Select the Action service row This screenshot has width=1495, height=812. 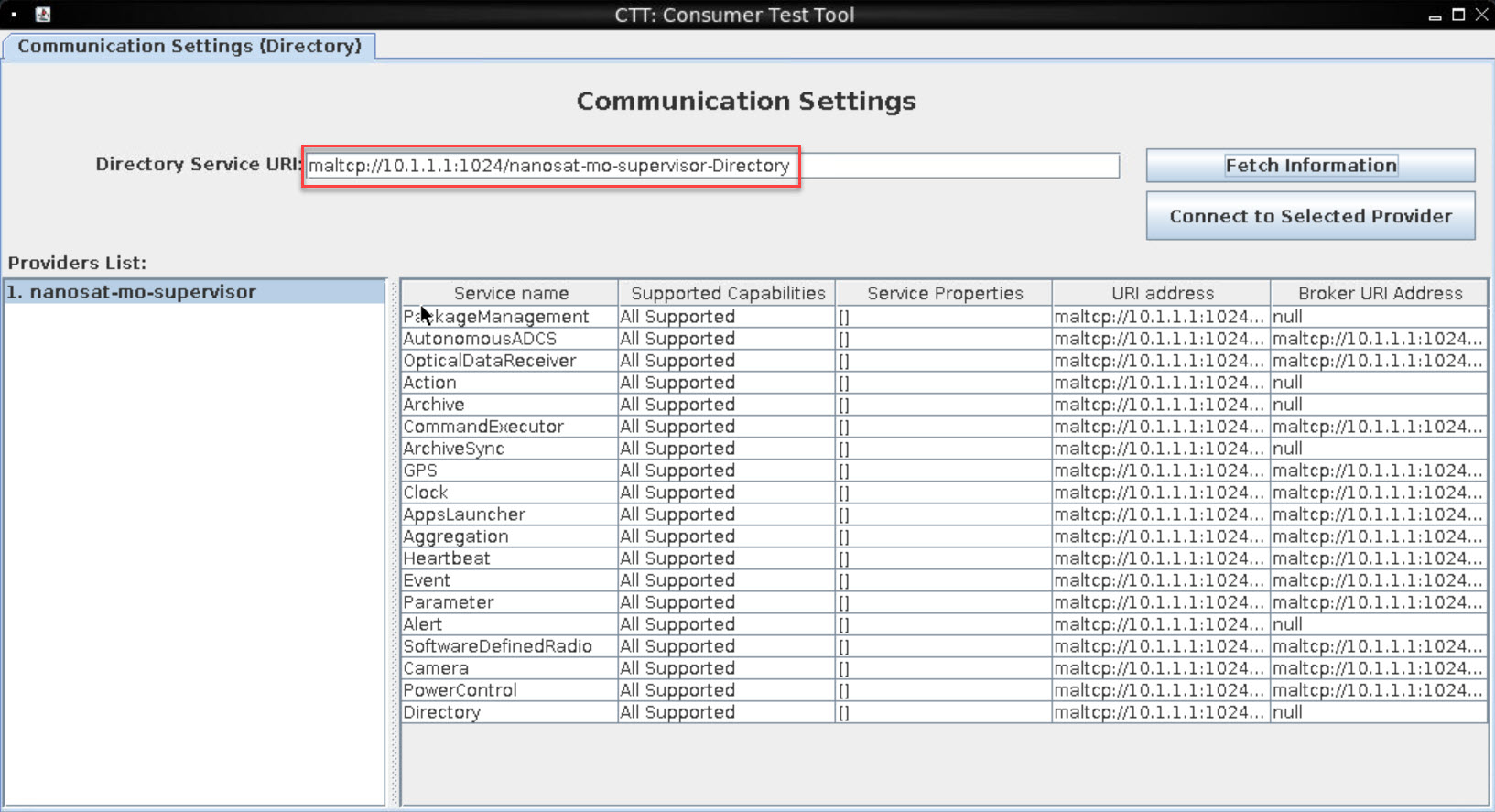(x=944, y=383)
